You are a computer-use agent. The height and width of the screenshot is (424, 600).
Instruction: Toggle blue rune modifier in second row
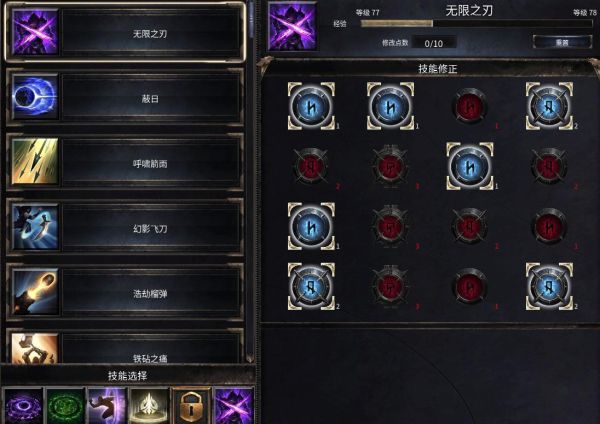click(470, 166)
